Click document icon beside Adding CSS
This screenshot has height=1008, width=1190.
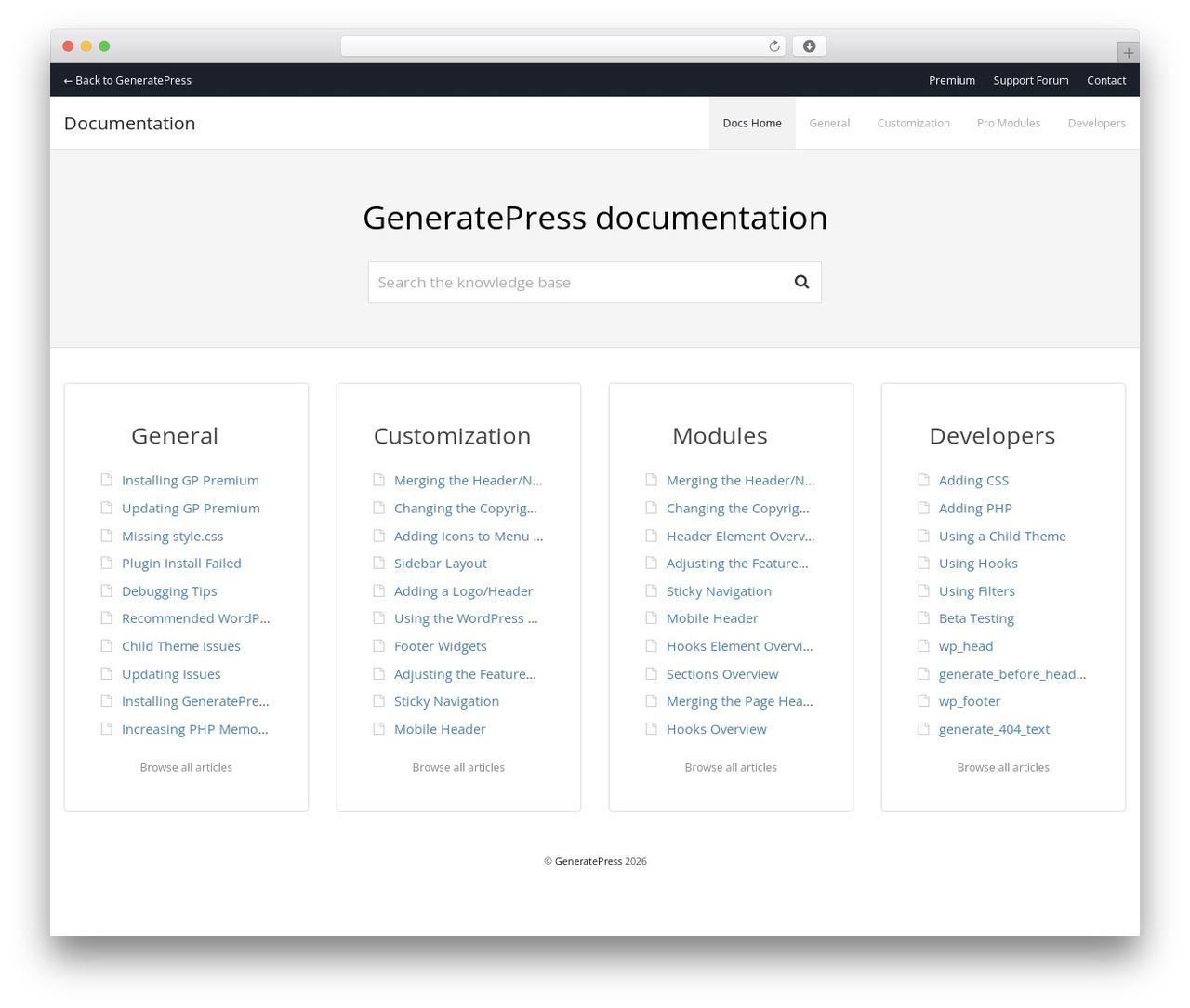coord(923,480)
